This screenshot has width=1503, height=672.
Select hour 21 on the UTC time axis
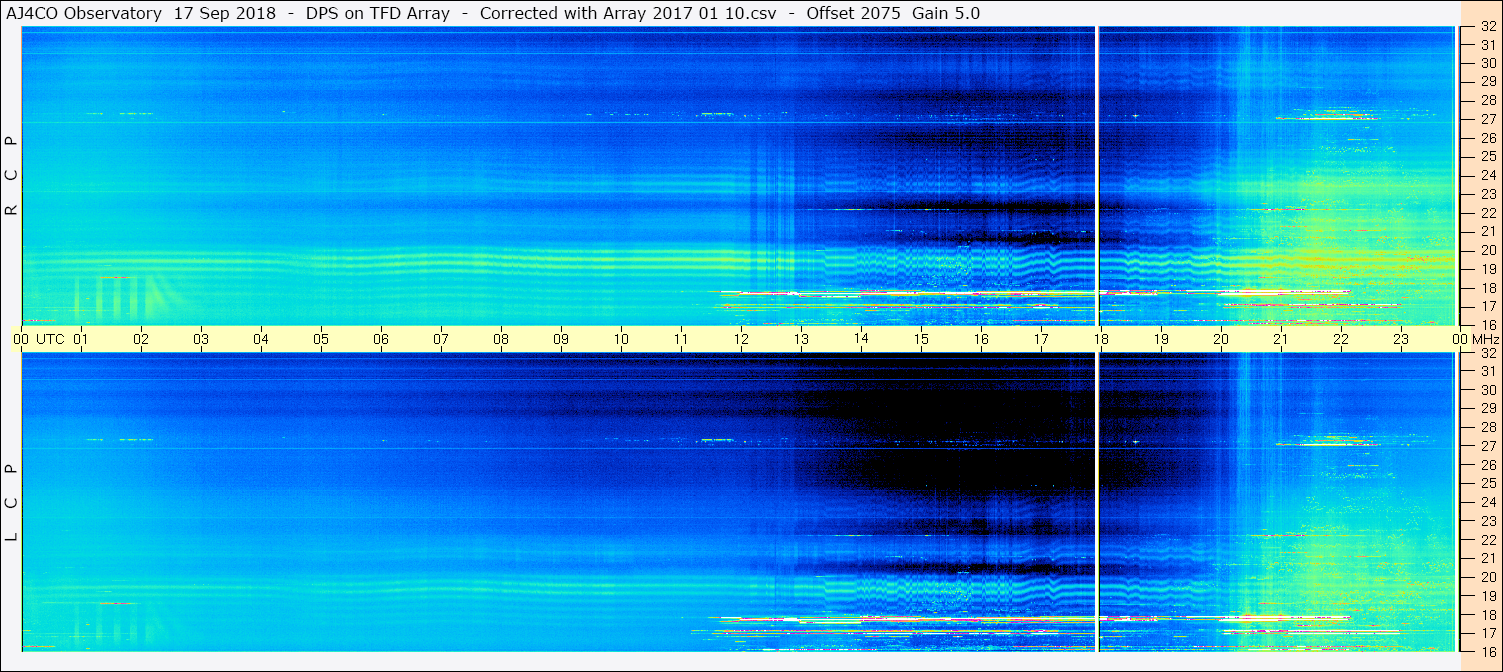(1281, 339)
